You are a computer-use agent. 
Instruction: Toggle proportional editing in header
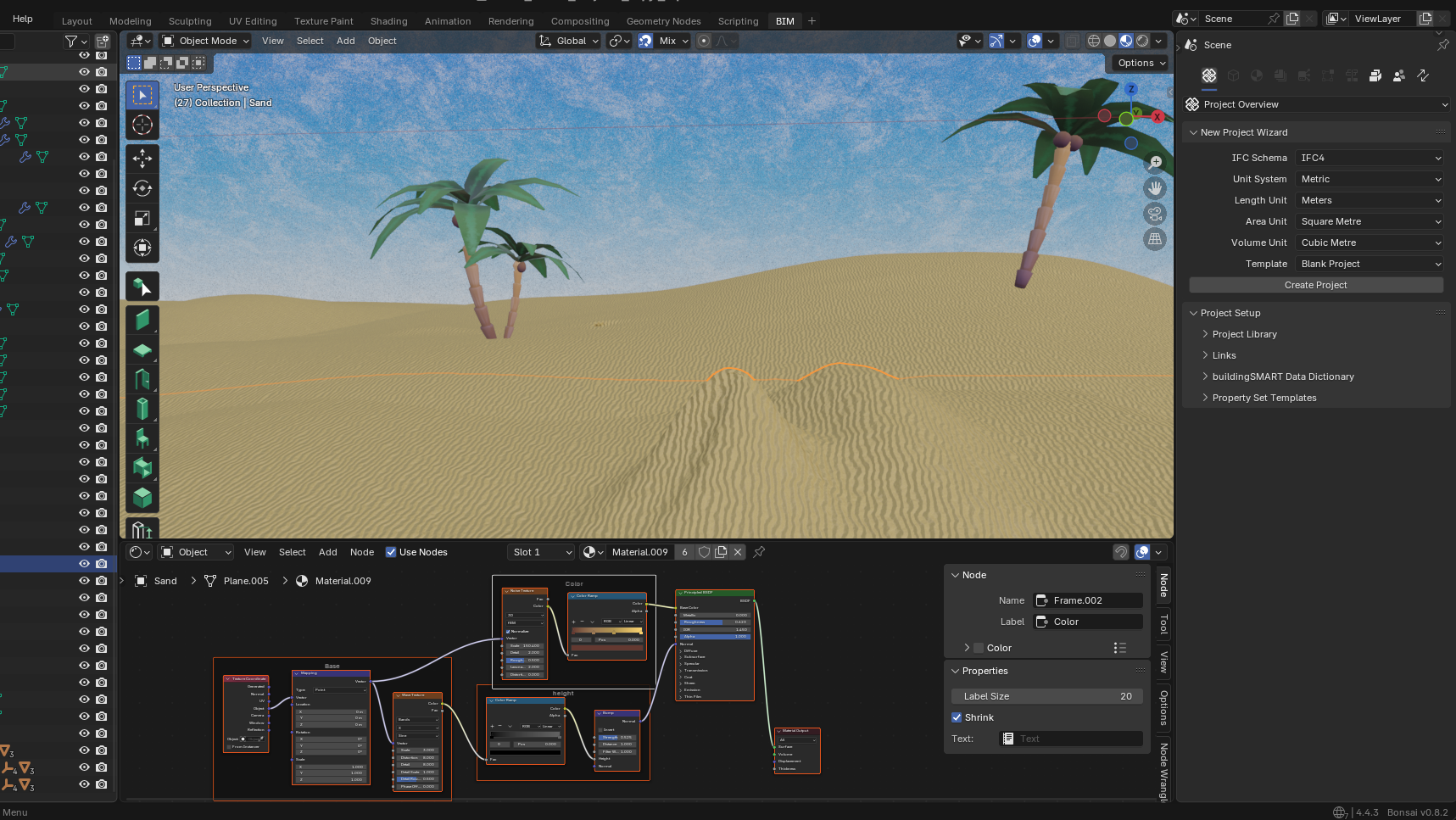tap(703, 41)
